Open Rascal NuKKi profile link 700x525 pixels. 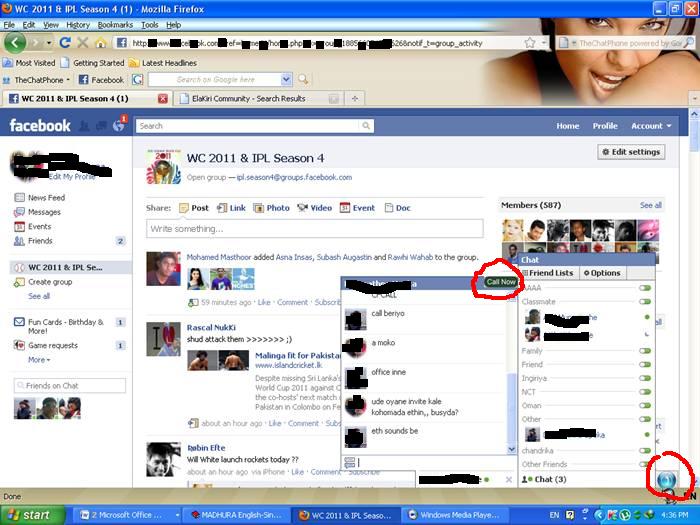pos(211,328)
